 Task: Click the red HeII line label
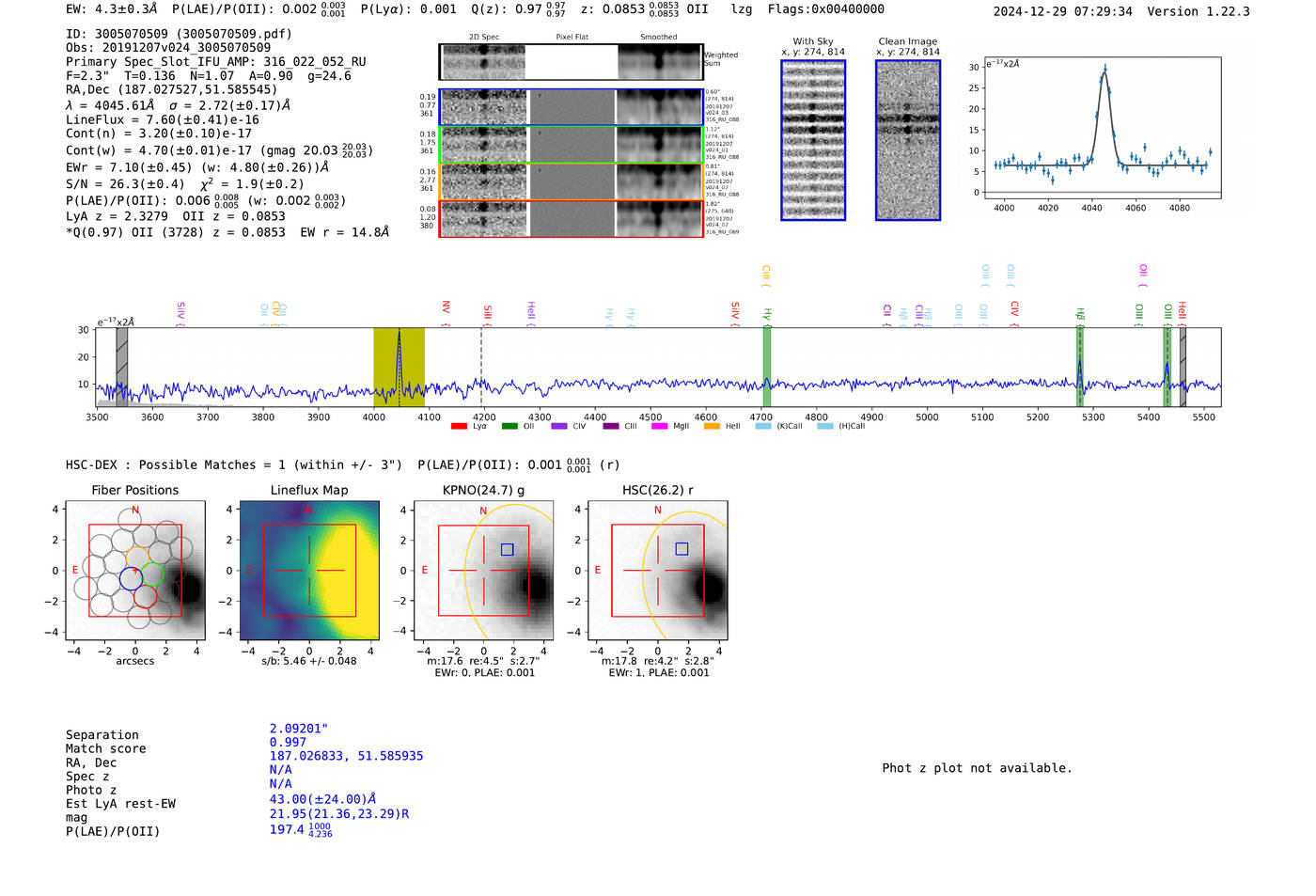click(1183, 313)
